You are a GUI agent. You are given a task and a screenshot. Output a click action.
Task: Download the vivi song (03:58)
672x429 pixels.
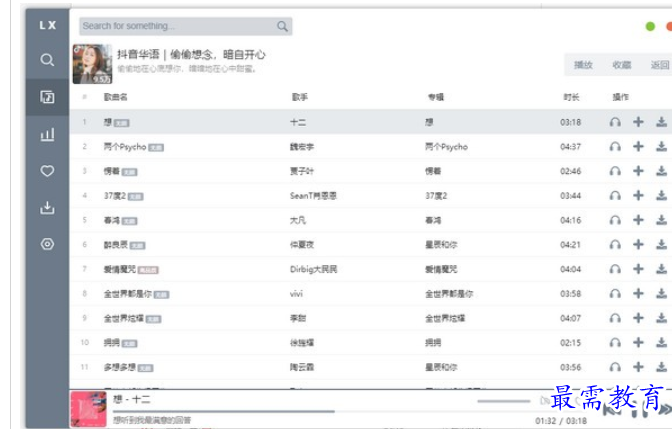tap(661, 293)
